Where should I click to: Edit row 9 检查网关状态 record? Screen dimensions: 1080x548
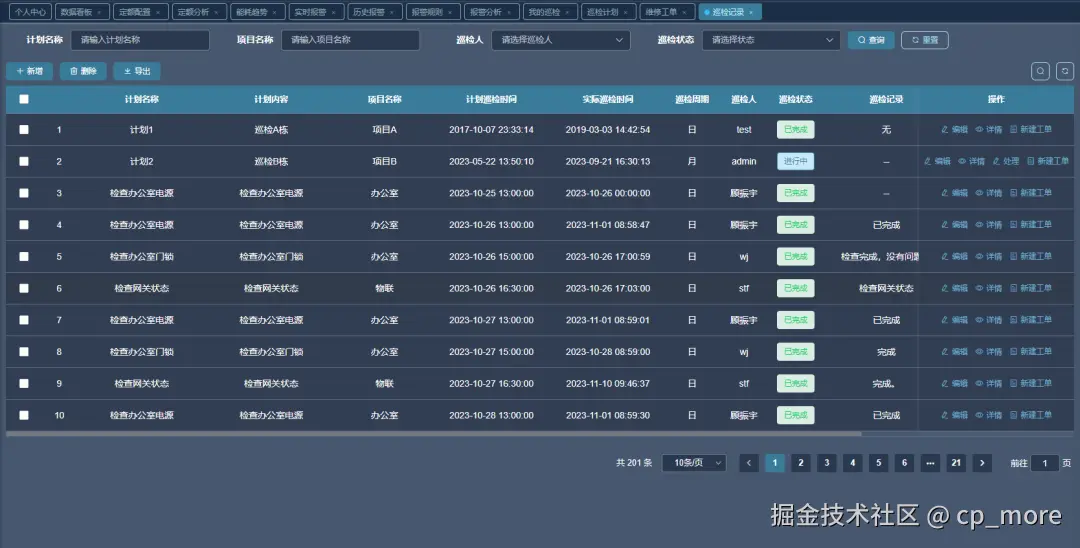tap(955, 383)
